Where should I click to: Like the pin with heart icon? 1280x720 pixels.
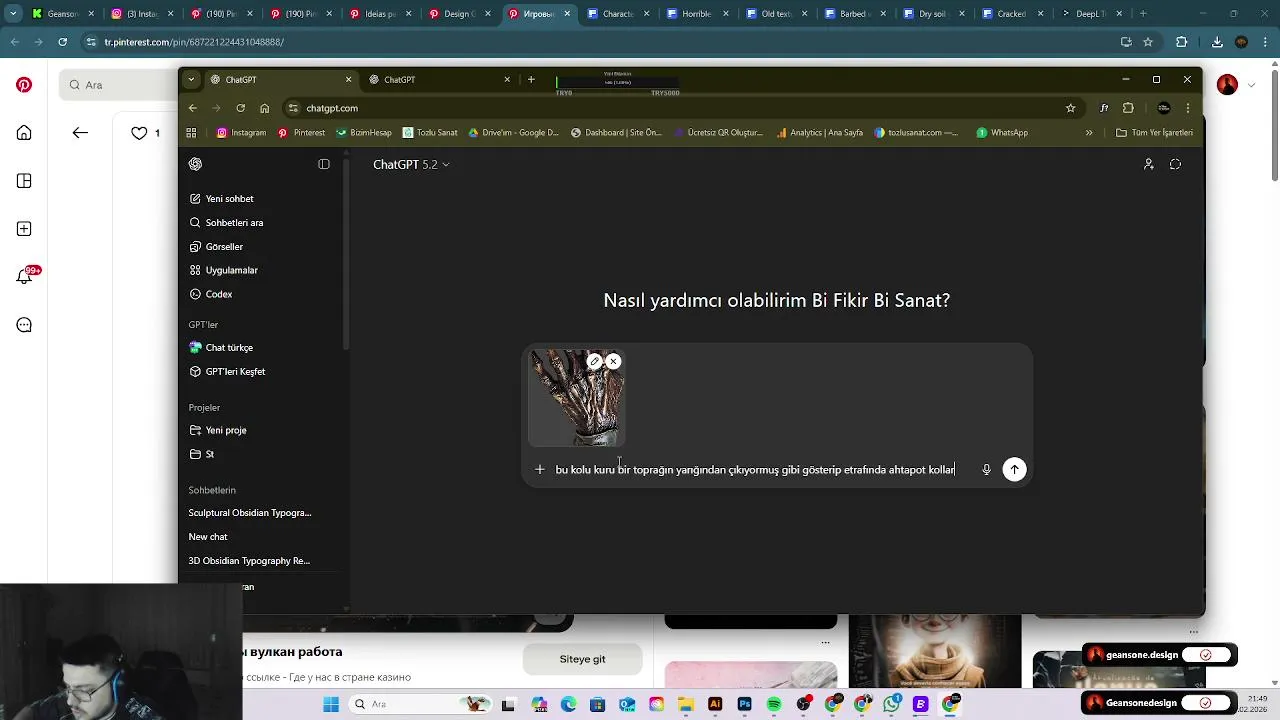point(139,133)
